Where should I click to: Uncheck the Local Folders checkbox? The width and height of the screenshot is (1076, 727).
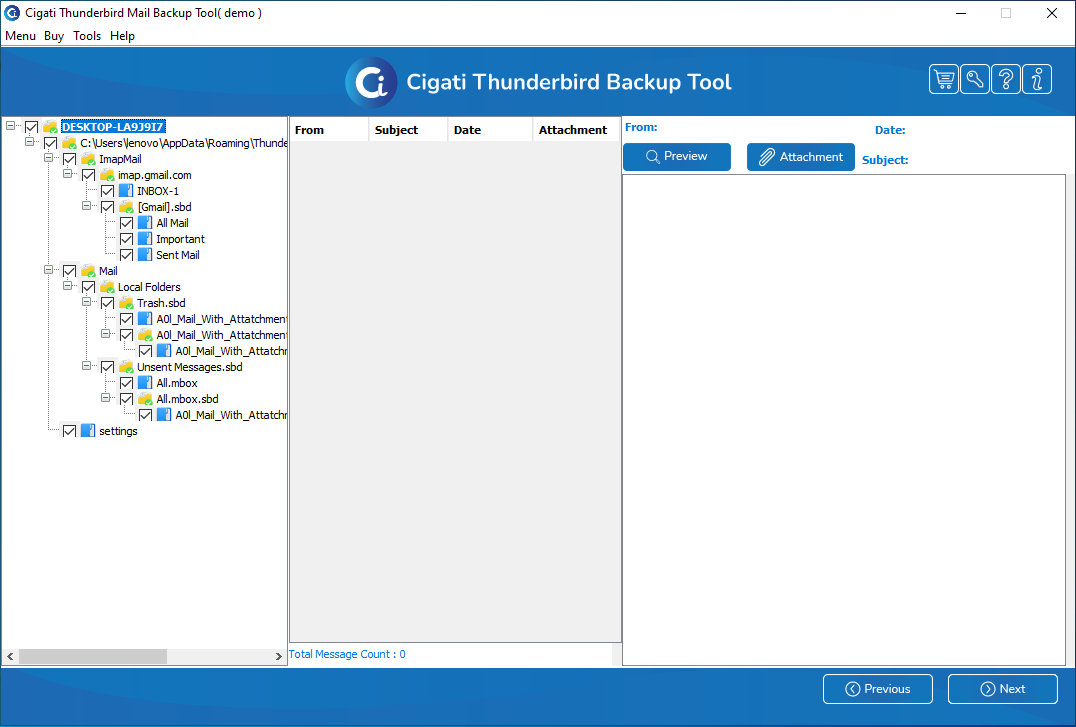coord(89,287)
